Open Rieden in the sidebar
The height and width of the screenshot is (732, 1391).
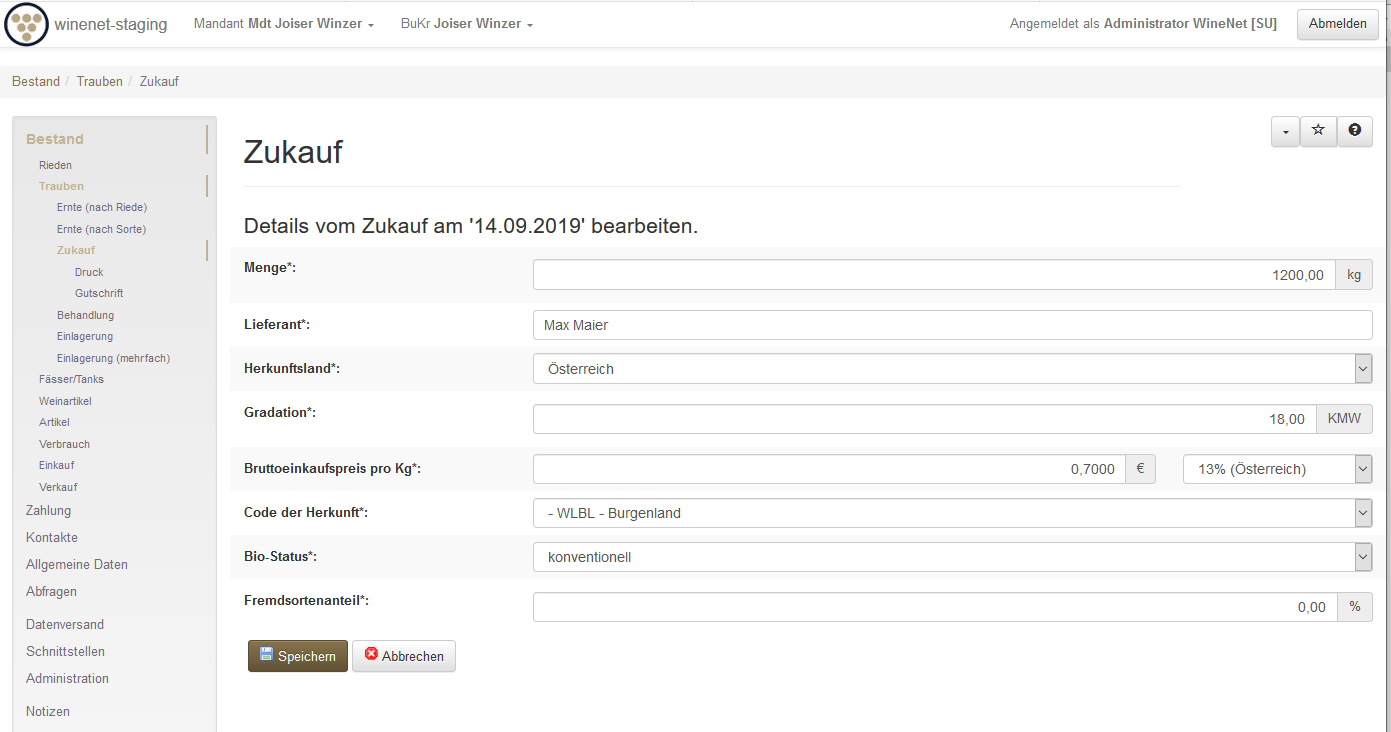pyautogui.click(x=55, y=165)
